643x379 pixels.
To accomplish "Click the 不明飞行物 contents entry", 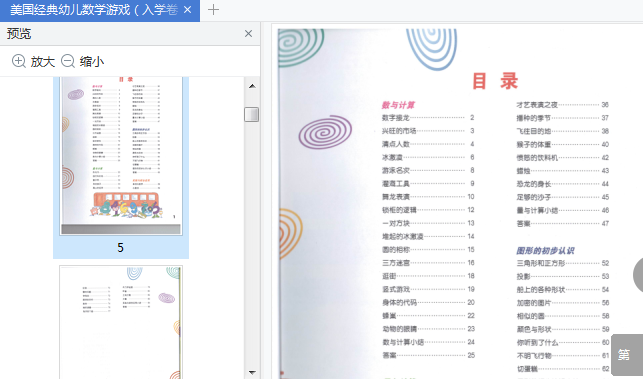I will (562, 356).
